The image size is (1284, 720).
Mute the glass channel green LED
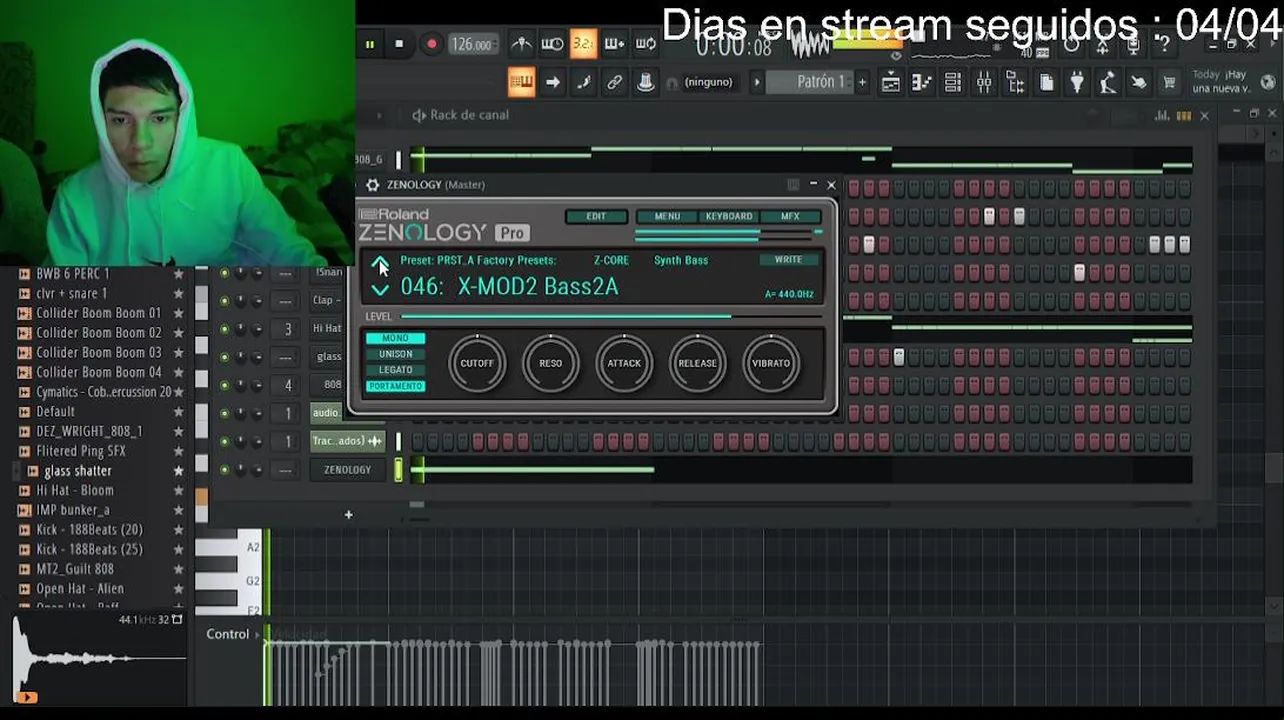click(x=224, y=357)
